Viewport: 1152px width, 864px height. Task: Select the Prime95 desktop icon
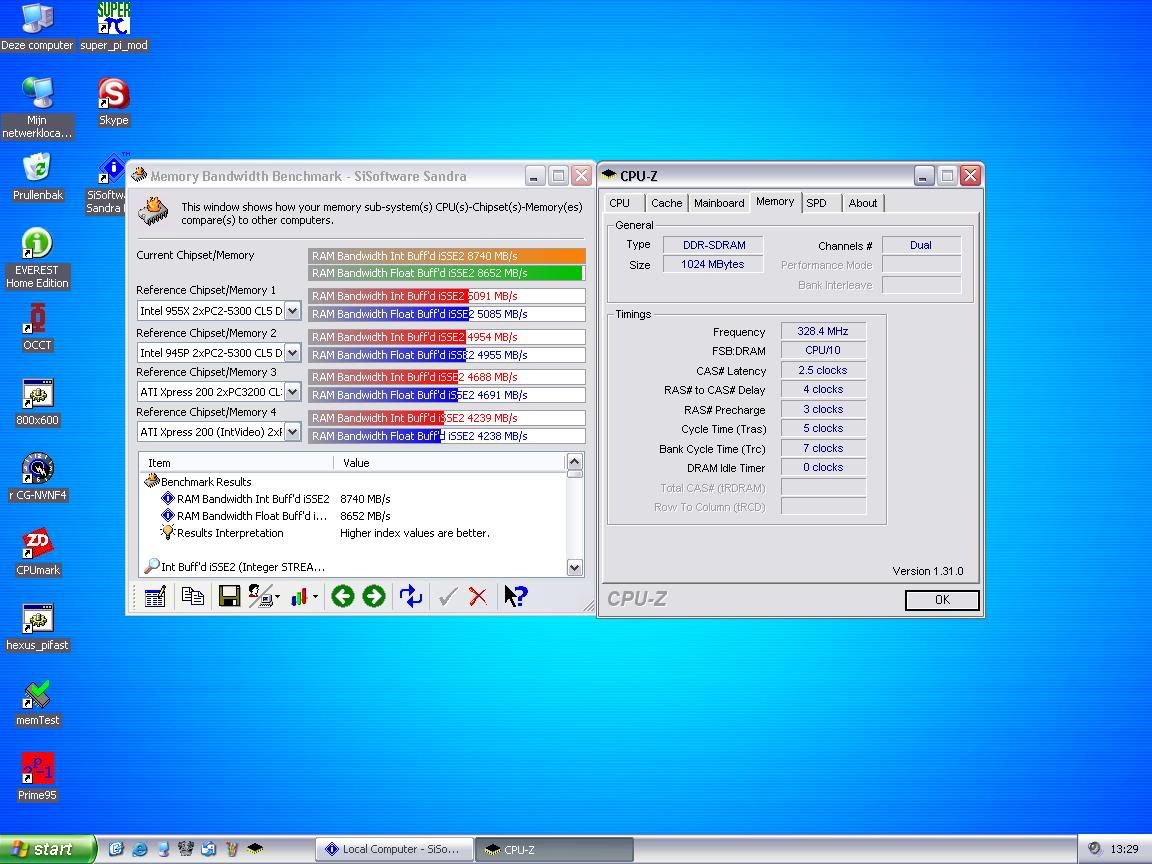point(37,777)
